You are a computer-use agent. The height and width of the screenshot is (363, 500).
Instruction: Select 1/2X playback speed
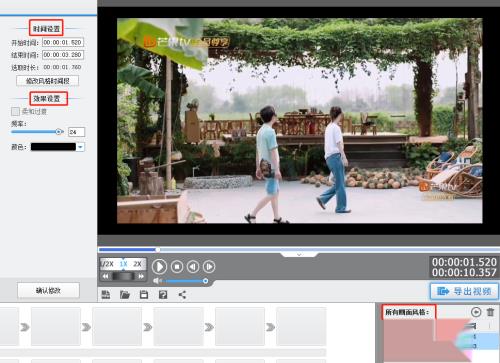(107, 264)
